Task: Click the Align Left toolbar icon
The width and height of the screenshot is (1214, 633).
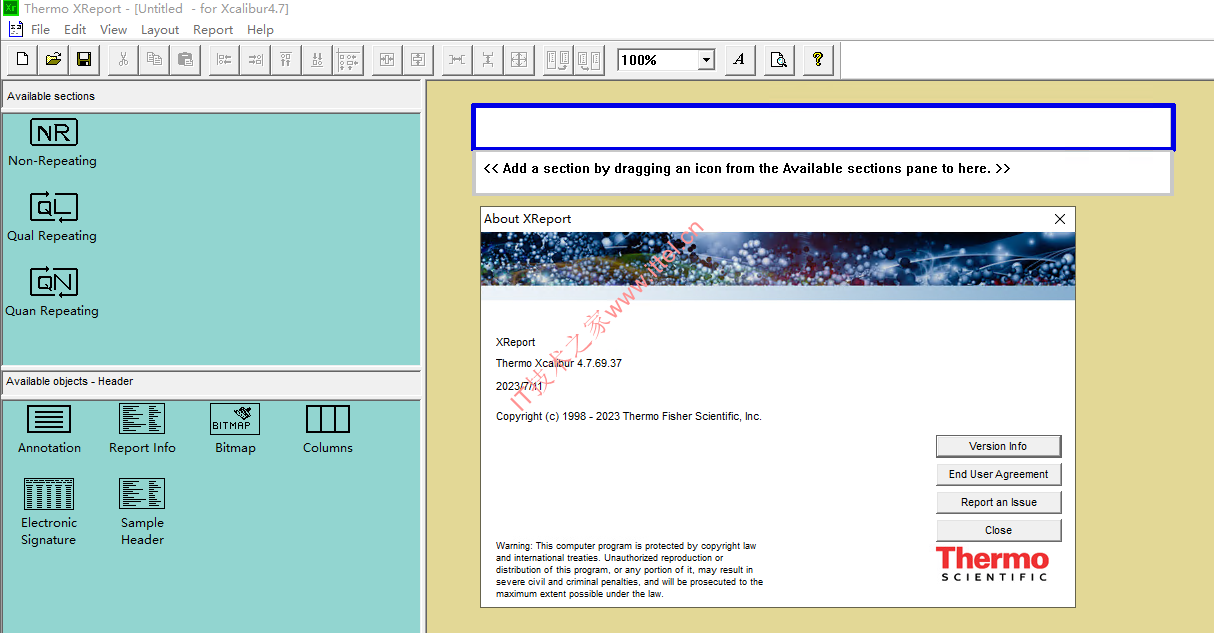Action: point(224,60)
